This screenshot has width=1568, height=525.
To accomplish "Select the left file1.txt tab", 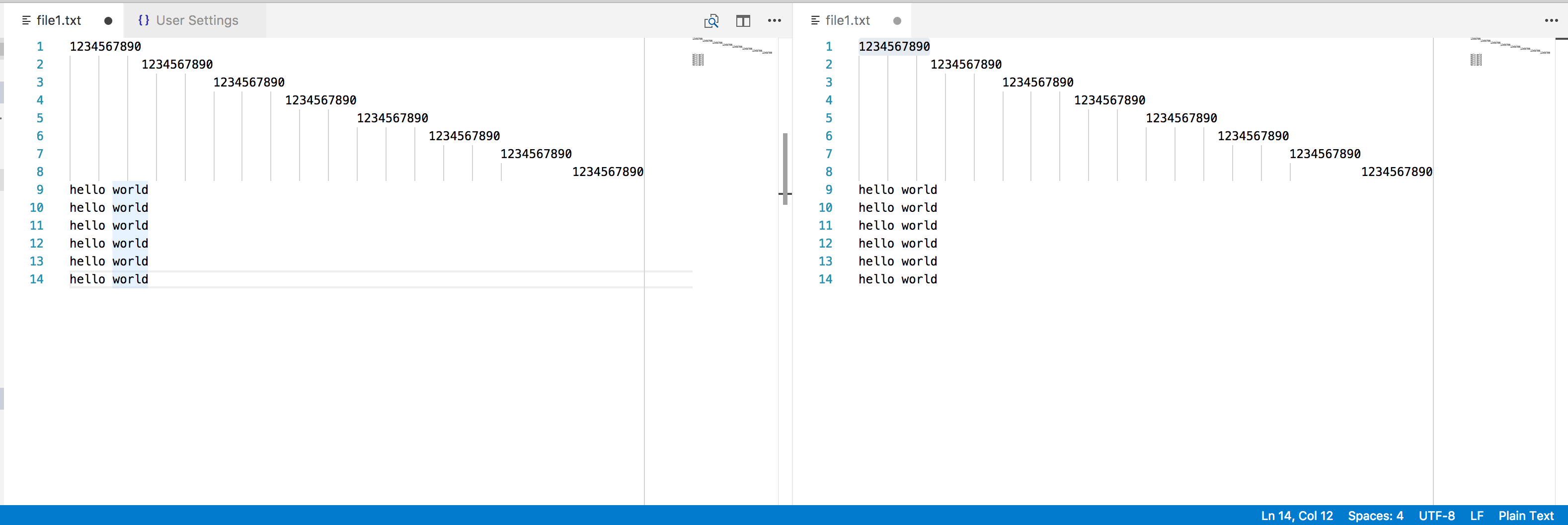I will click(59, 20).
